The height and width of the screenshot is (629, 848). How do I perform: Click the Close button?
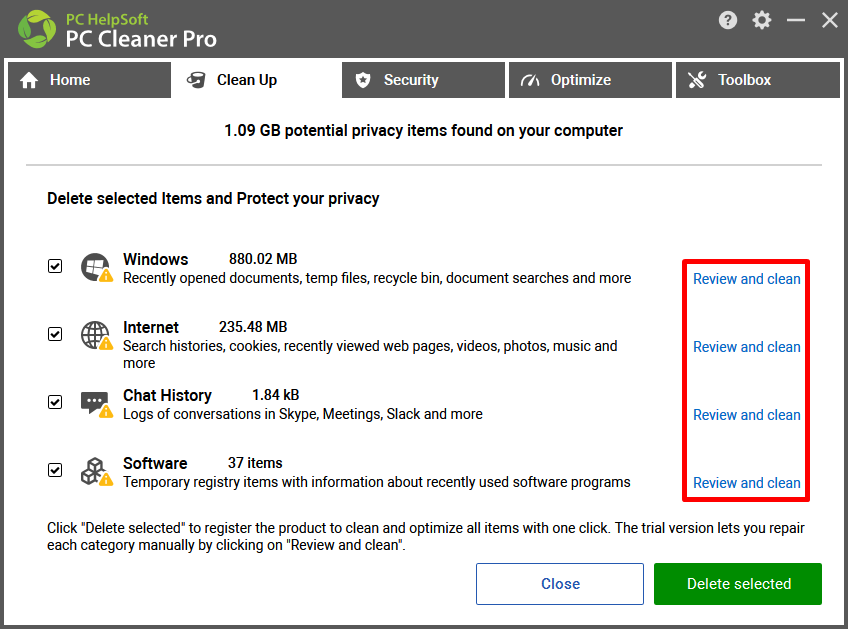tap(560, 584)
